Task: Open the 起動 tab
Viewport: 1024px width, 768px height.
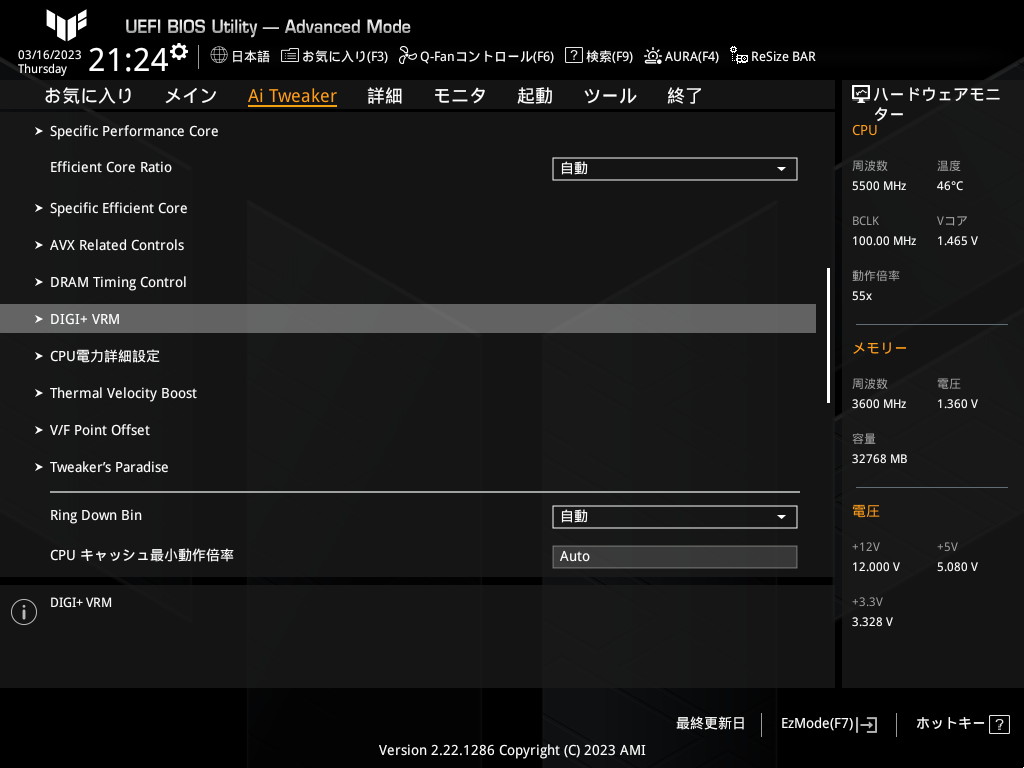Action: 534,96
